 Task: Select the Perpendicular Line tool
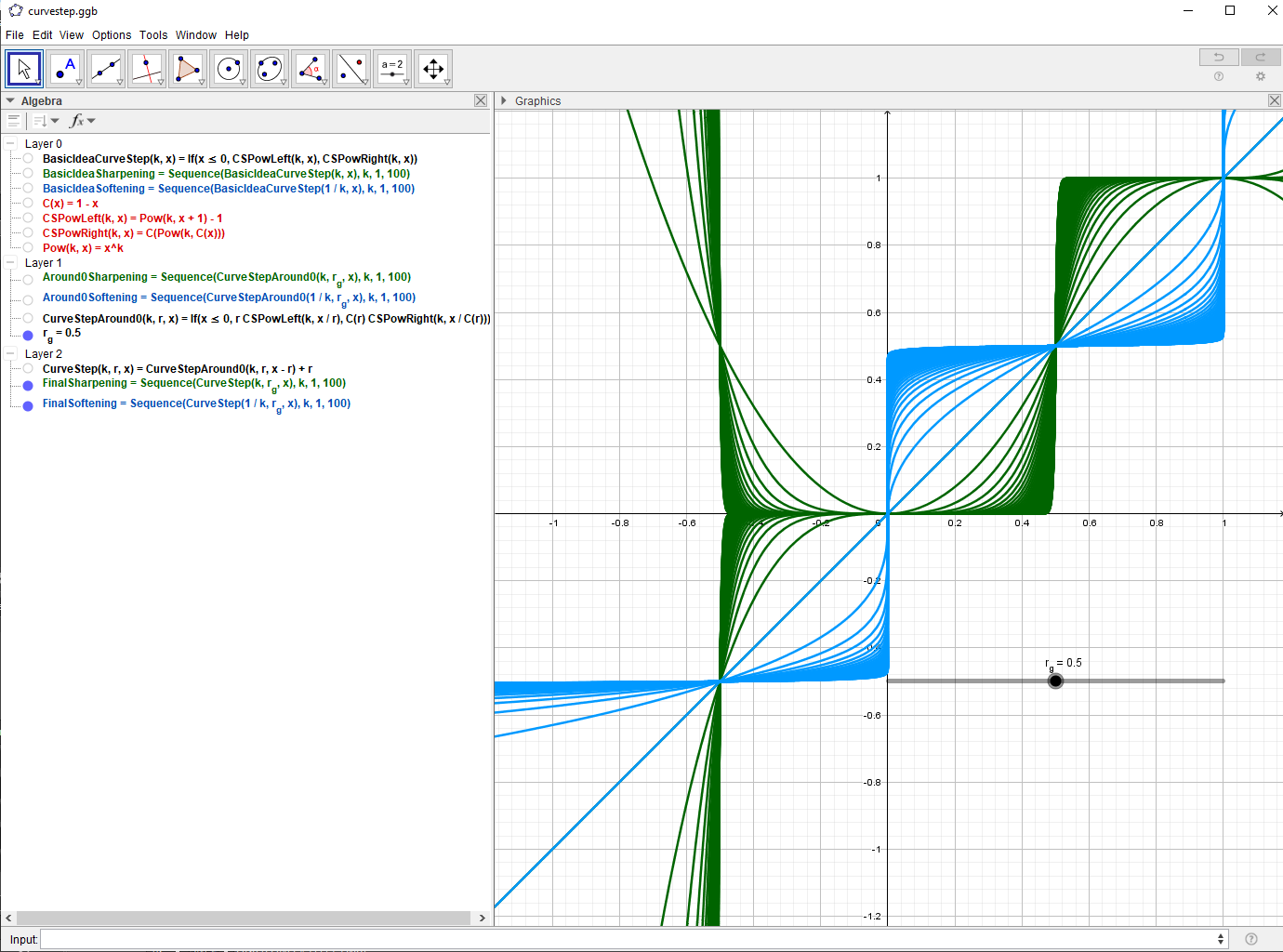(x=147, y=69)
